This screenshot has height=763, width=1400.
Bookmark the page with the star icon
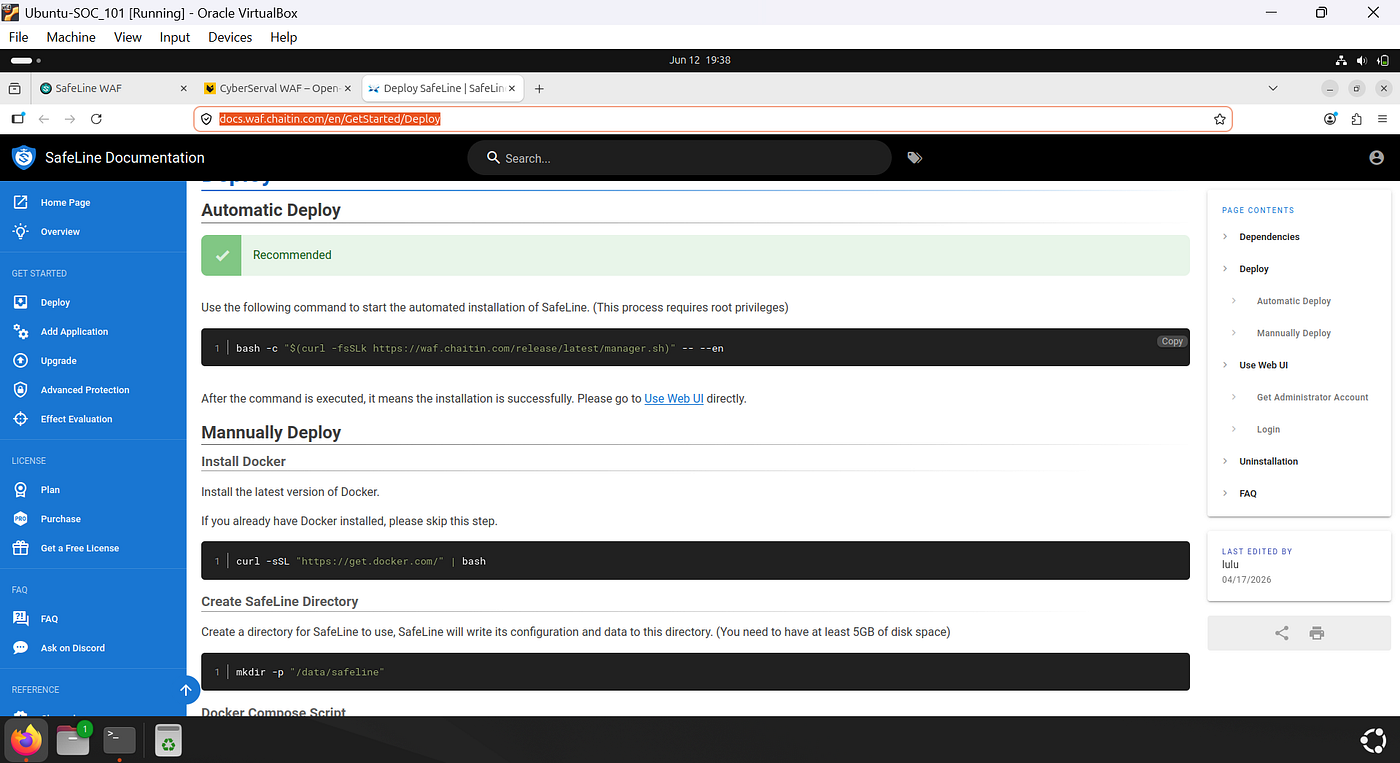pos(1220,119)
